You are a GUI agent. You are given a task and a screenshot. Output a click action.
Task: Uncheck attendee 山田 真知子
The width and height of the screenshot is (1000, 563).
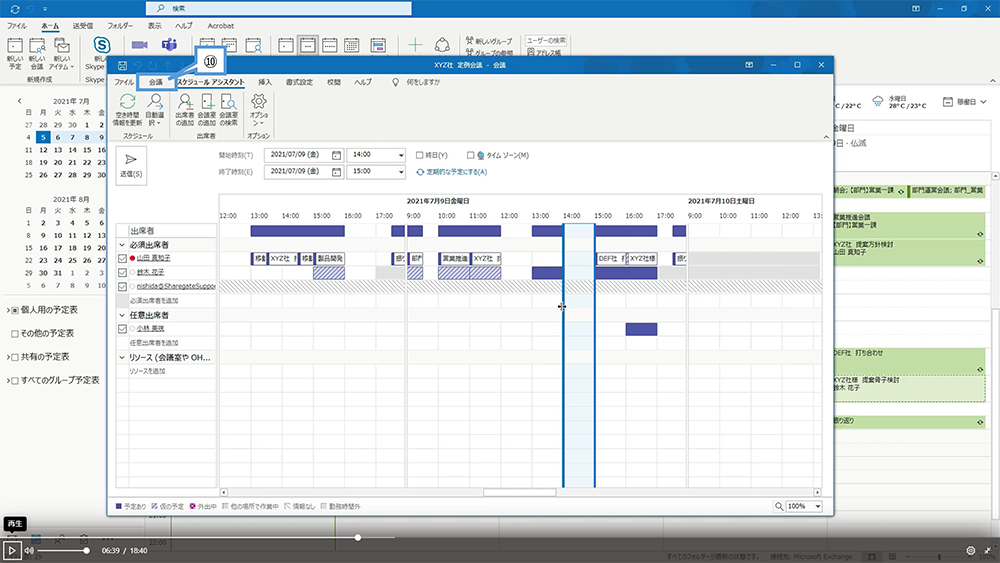(122, 258)
